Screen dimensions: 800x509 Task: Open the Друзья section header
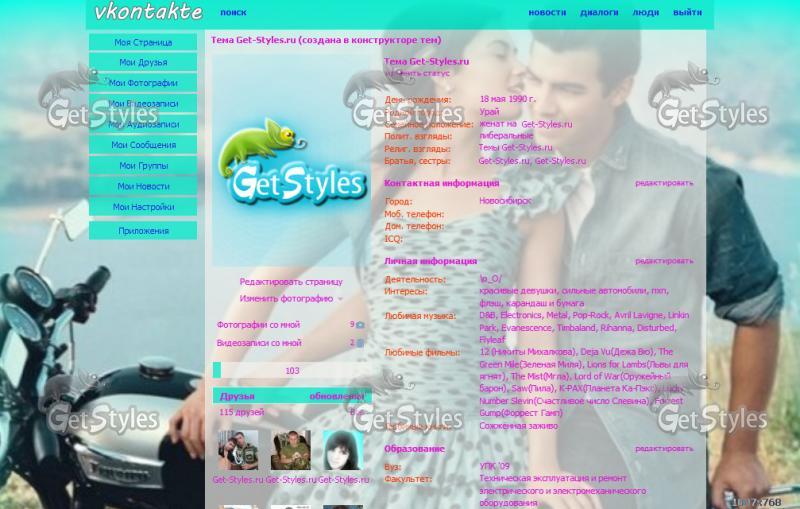pos(237,396)
